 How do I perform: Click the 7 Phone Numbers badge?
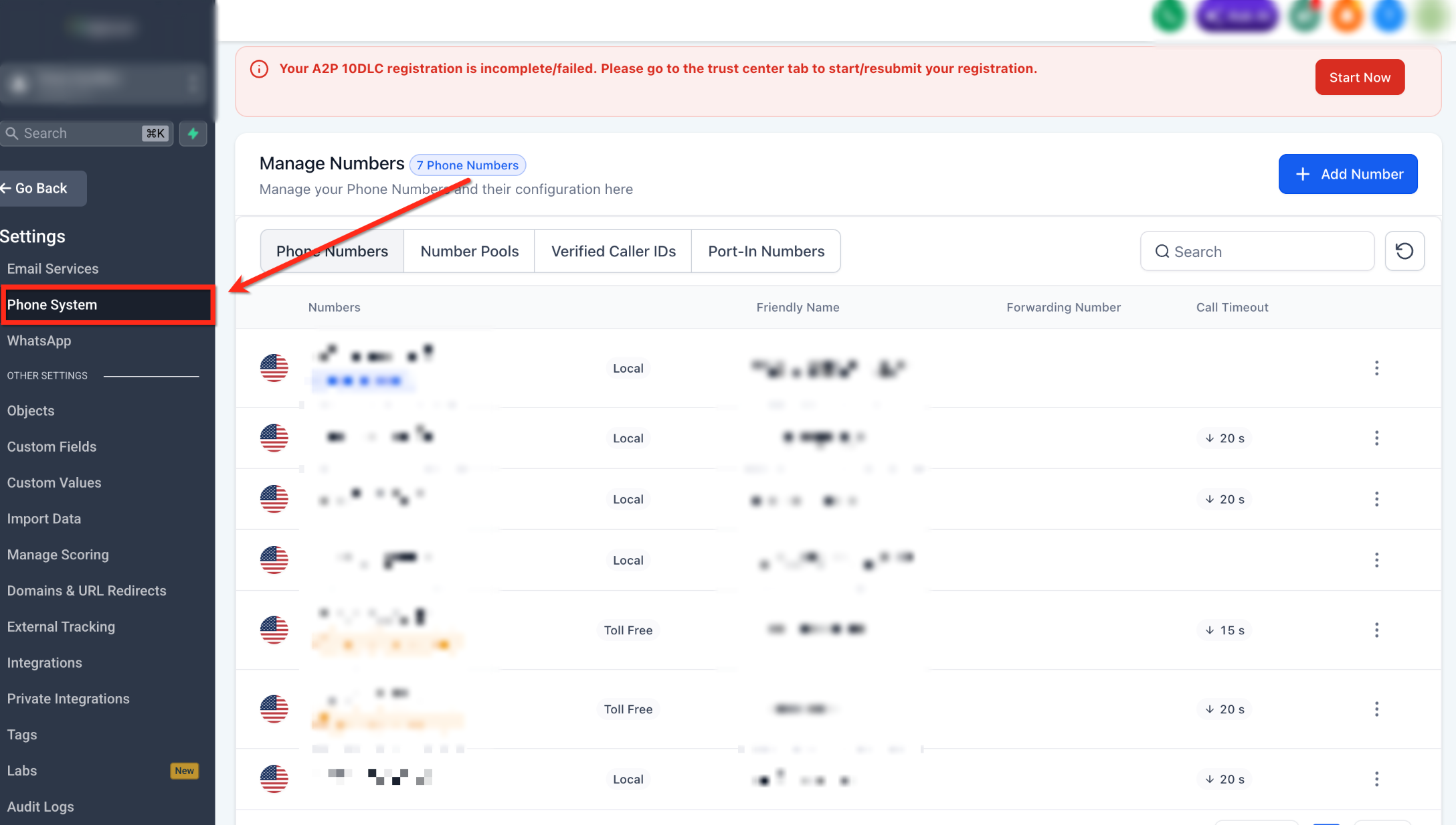coord(467,165)
